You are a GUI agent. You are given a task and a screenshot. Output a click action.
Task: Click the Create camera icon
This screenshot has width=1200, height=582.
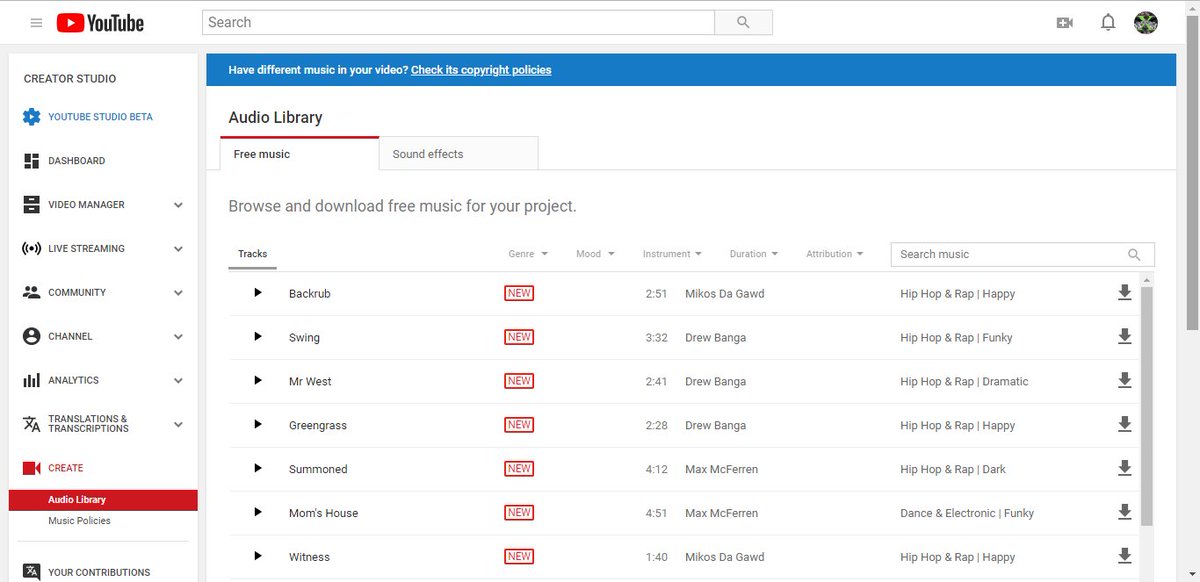(x=31, y=468)
